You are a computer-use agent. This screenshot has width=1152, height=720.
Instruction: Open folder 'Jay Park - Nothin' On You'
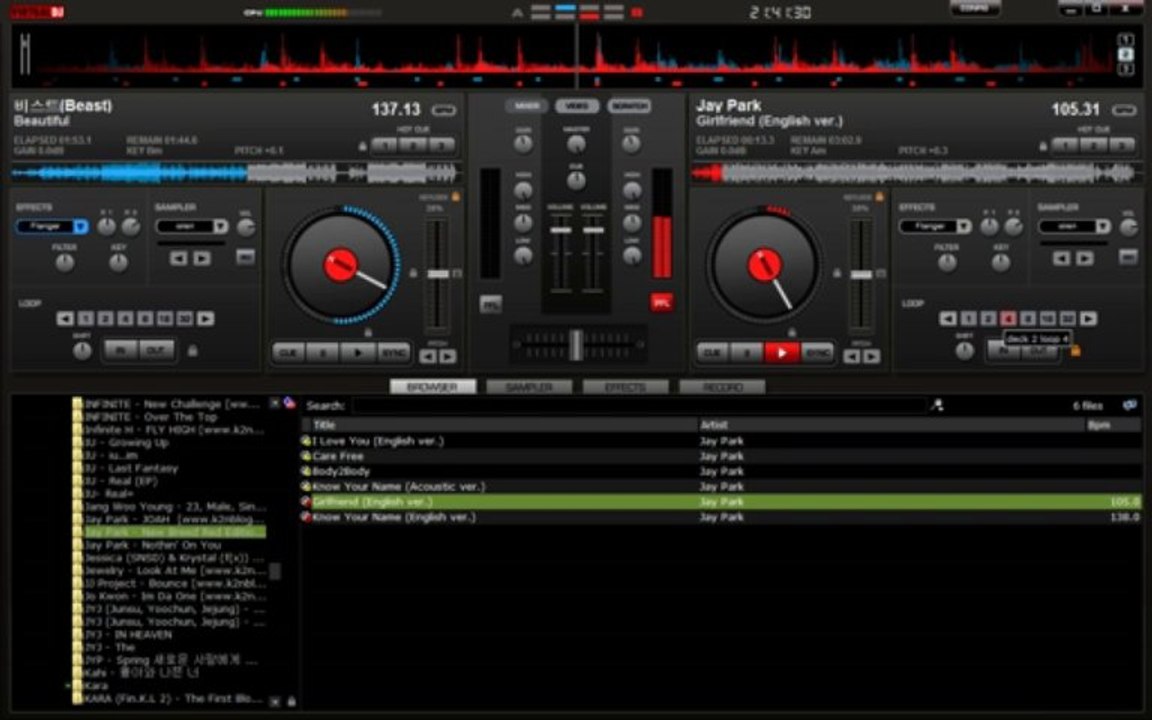pyautogui.click(x=153, y=545)
